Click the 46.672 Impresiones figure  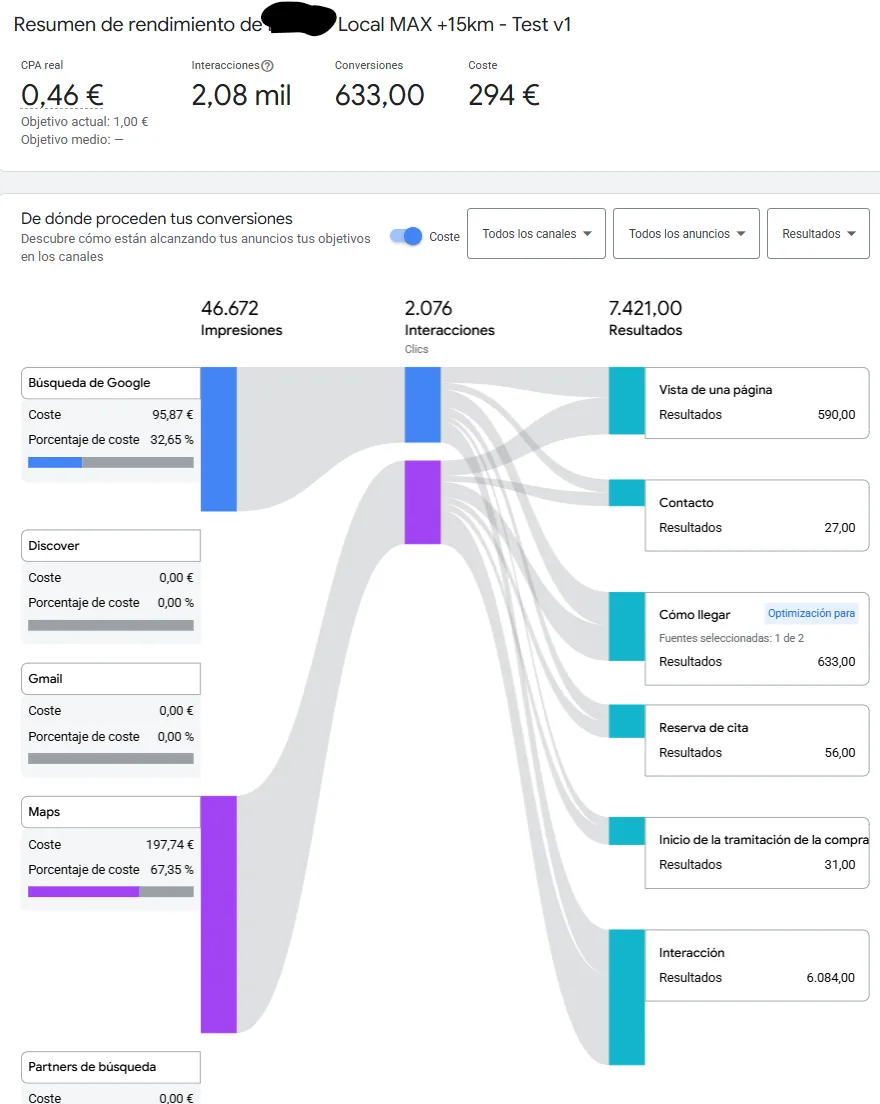click(x=230, y=308)
